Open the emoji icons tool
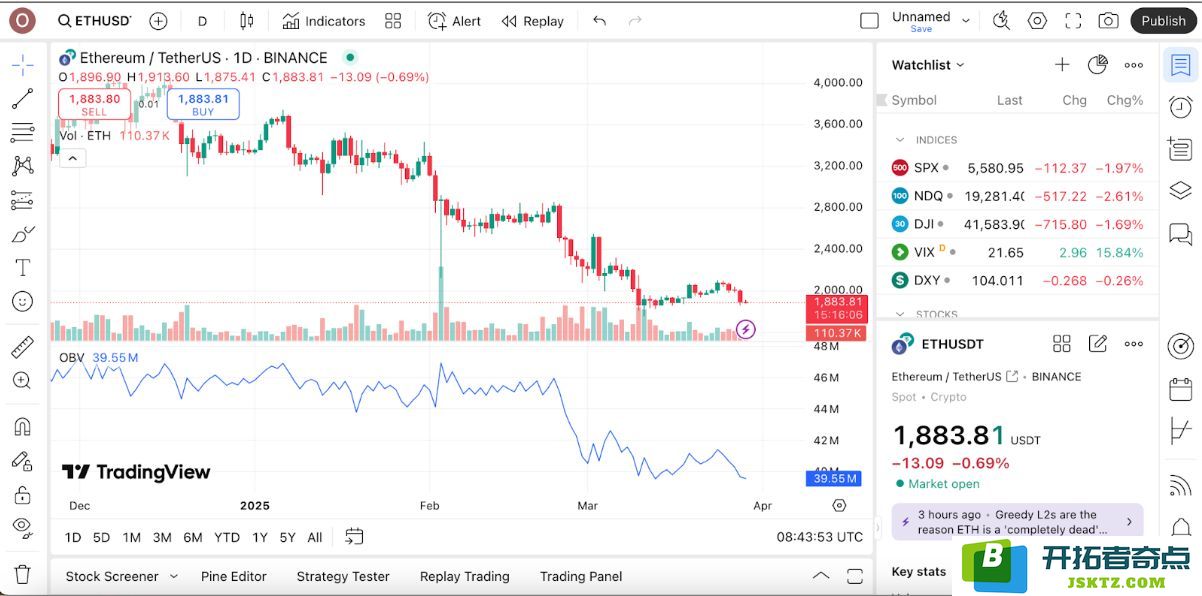The height and width of the screenshot is (596, 1202). (x=22, y=301)
